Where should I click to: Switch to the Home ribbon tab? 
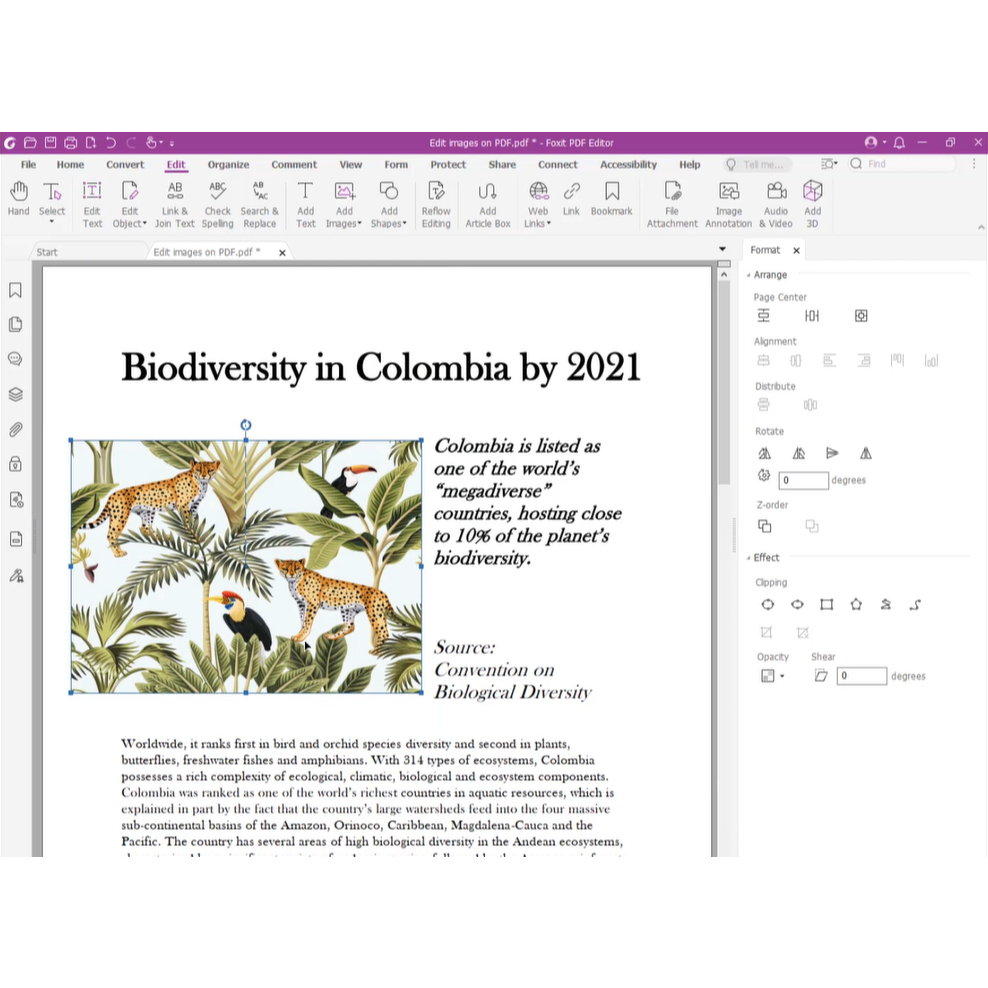71,165
